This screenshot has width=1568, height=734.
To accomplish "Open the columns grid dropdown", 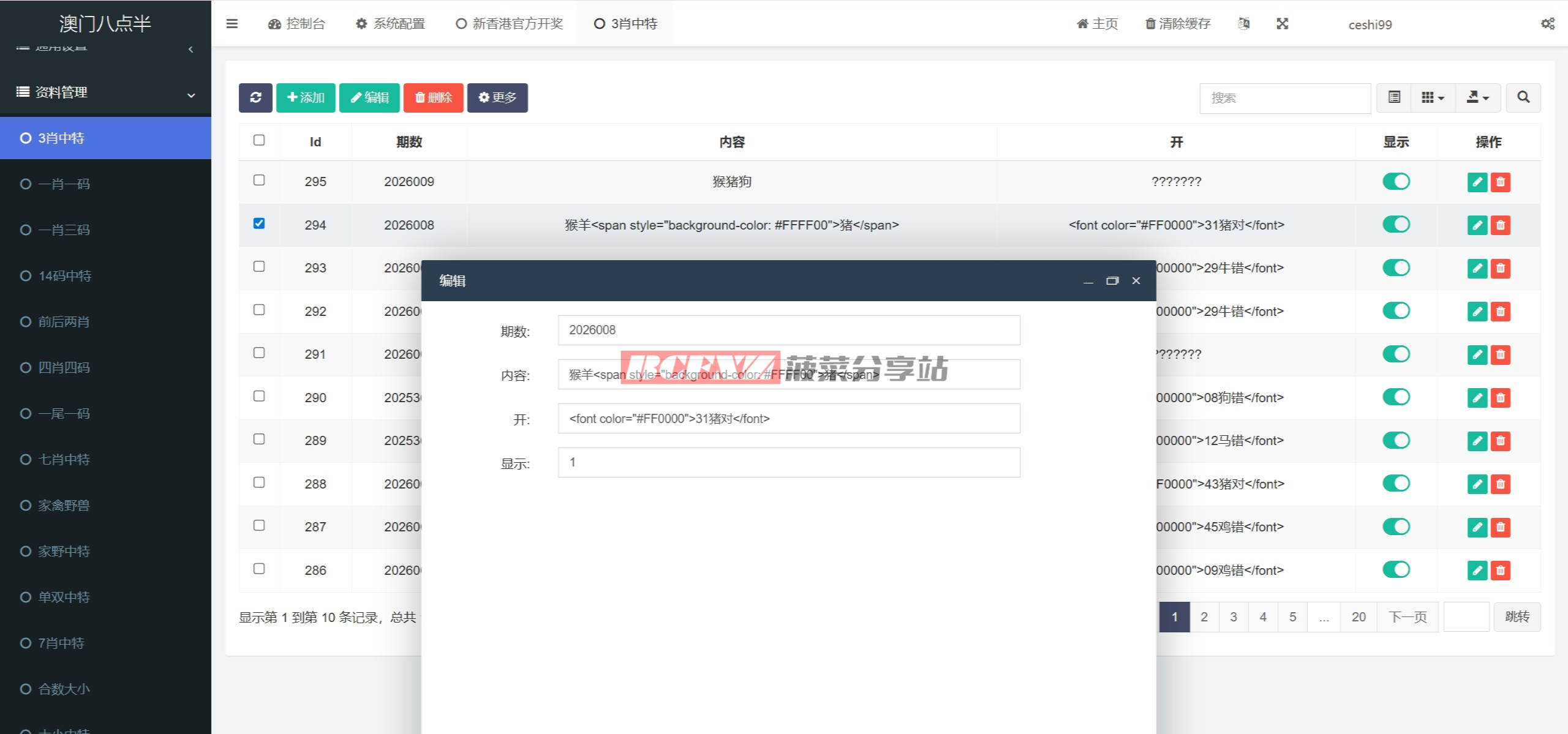I will [1433, 98].
